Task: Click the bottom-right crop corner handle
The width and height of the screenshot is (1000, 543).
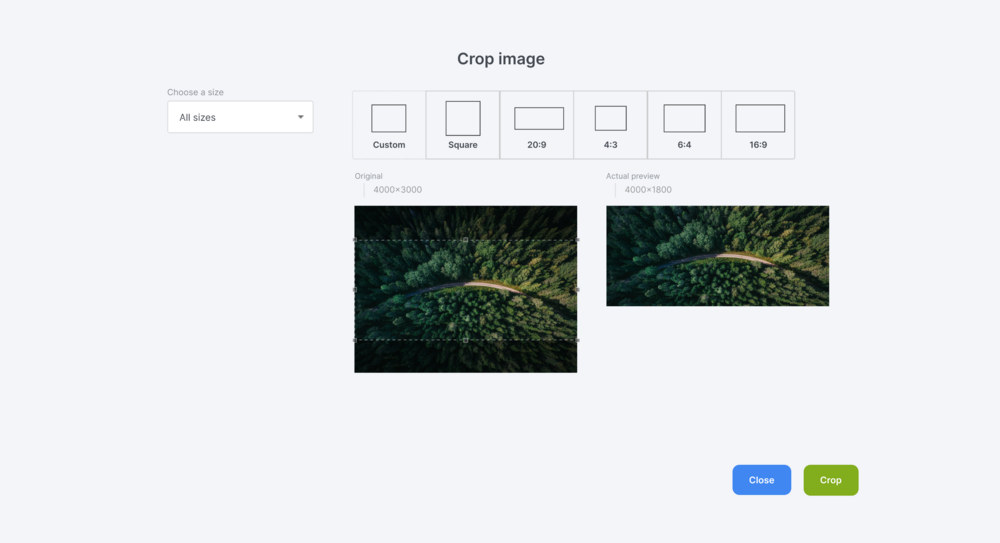Action: point(577,340)
